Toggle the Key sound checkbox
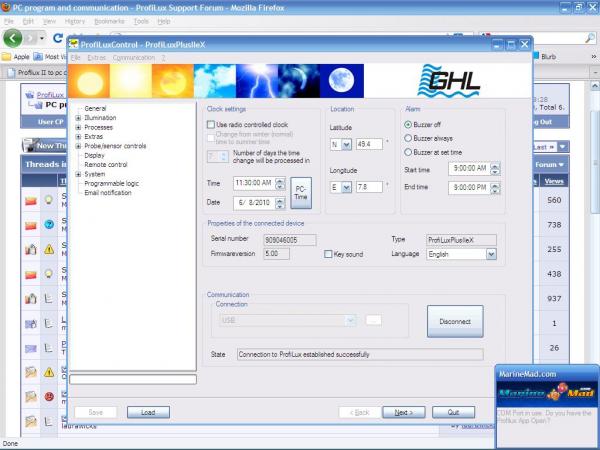This screenshot has height=450, width=600. click(328, 254)
